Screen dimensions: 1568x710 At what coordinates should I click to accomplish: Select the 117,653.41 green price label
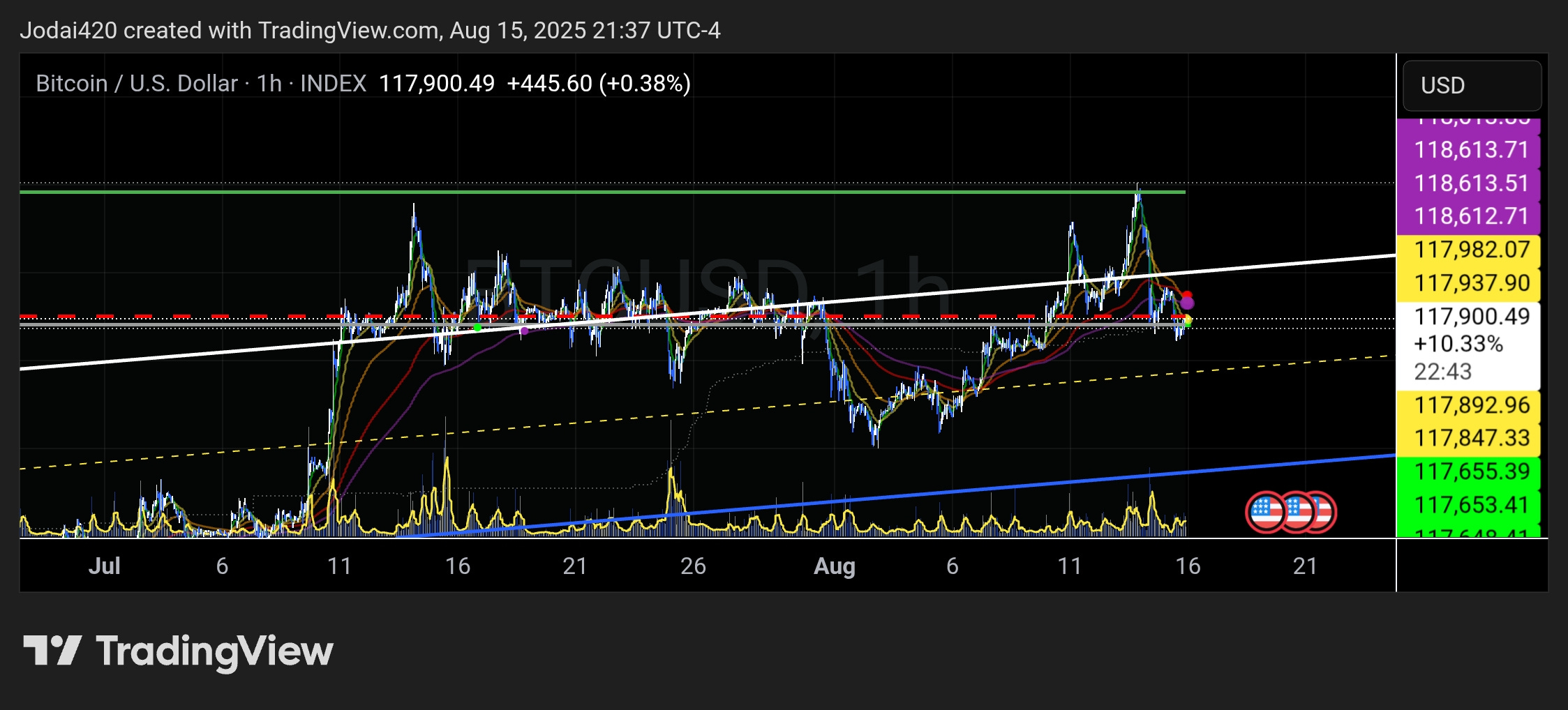(1469, 505)
